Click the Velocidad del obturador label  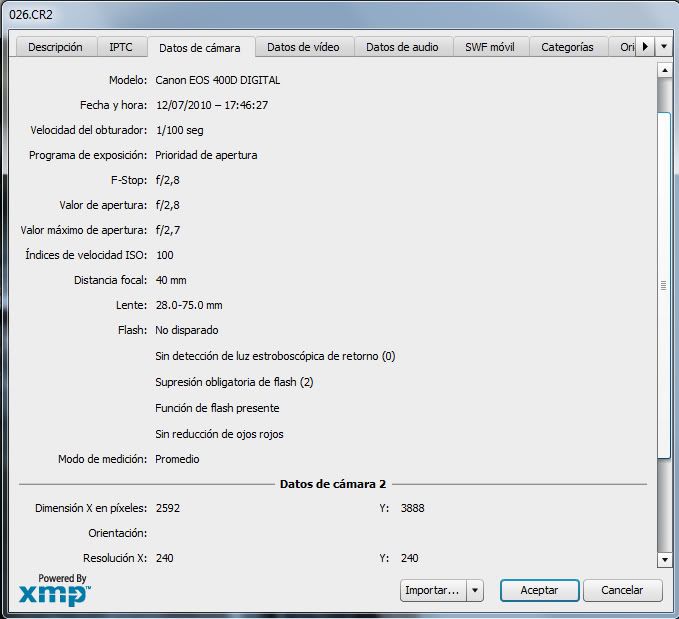click(89, 130)
